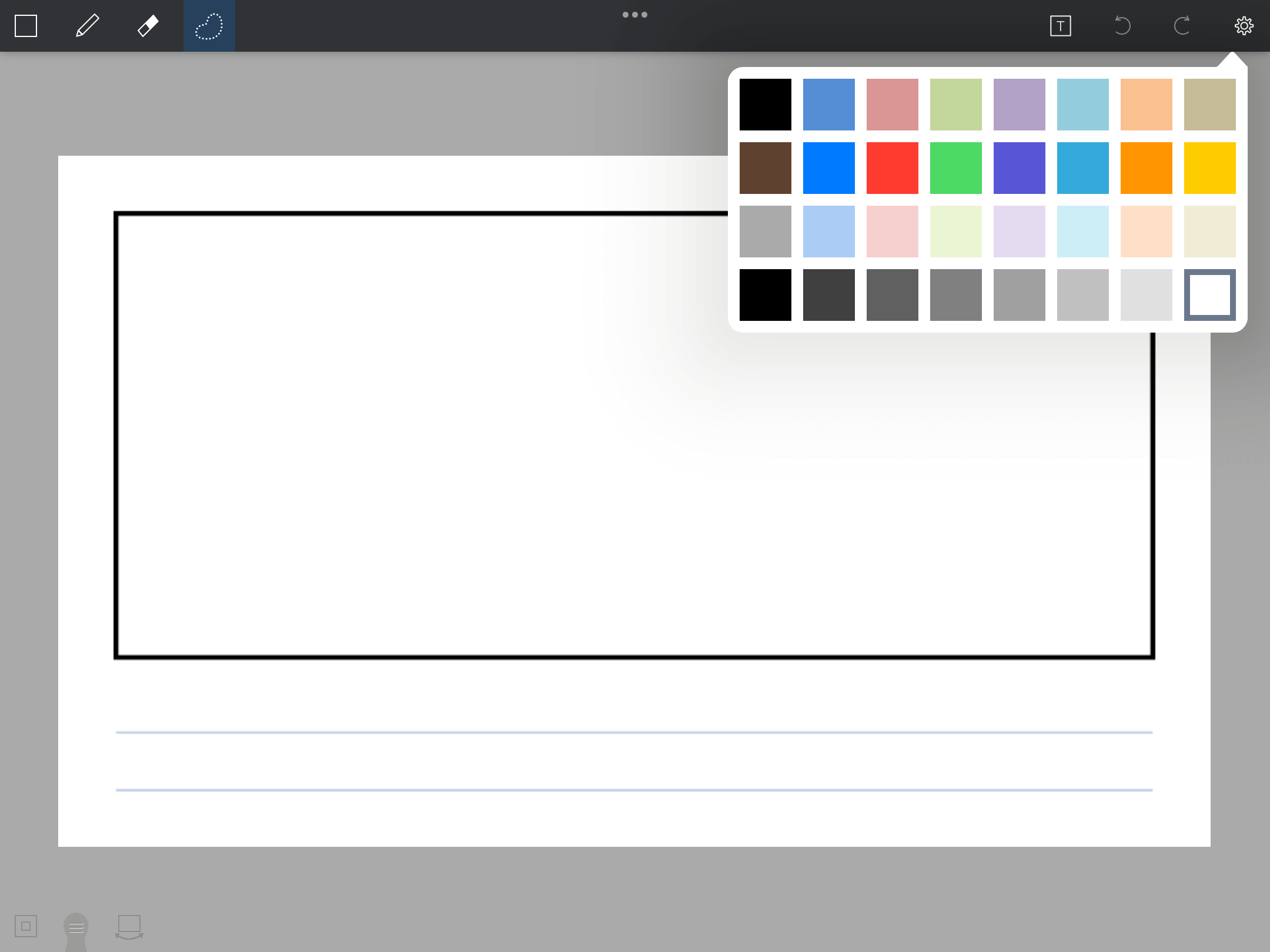
Task: Pick the bright yellow swatch
Action: tap(1210, 168)
